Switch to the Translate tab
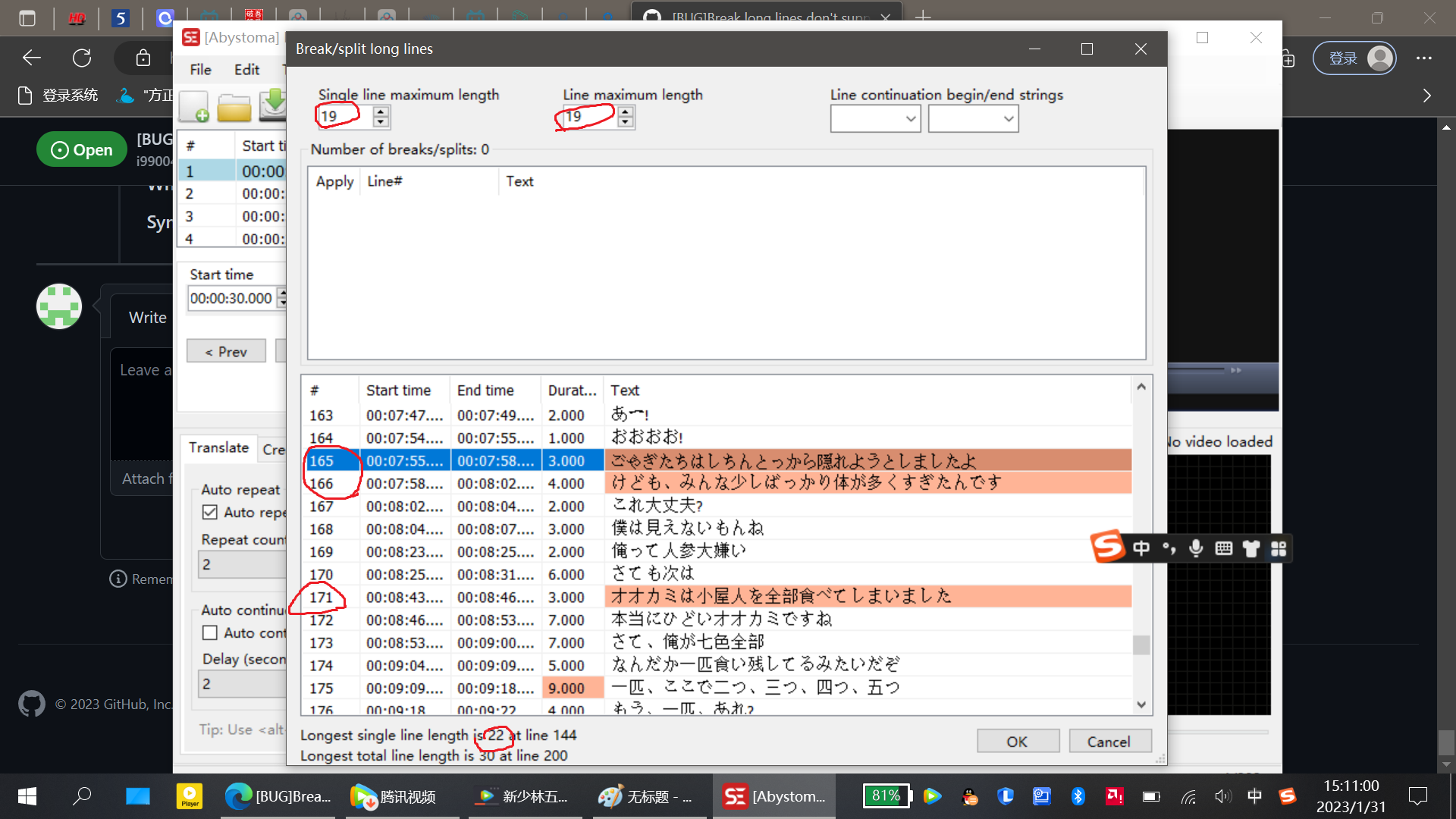The height and width of the screenshot is (819, 1456). (218, 447)
